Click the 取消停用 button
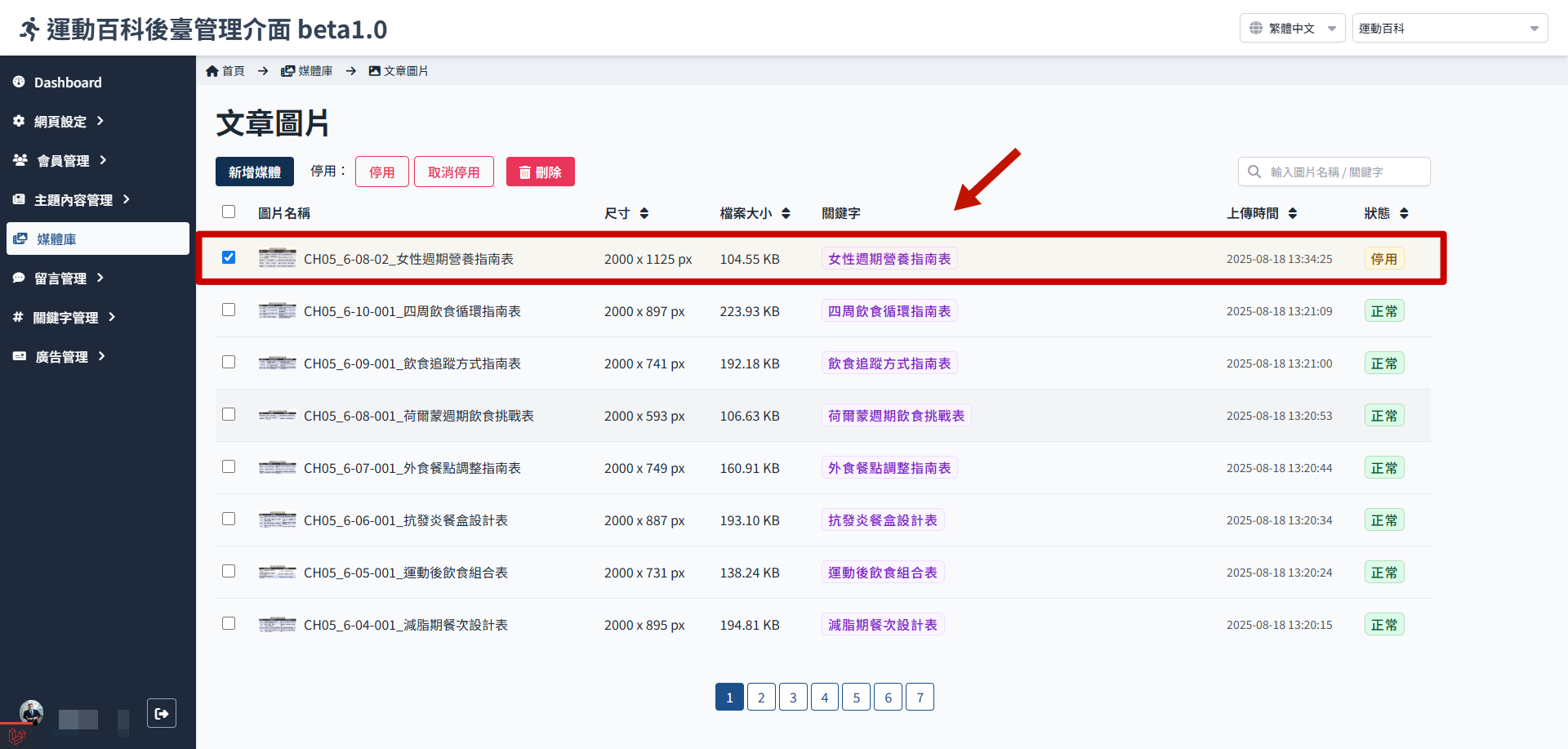 [454, 172]
